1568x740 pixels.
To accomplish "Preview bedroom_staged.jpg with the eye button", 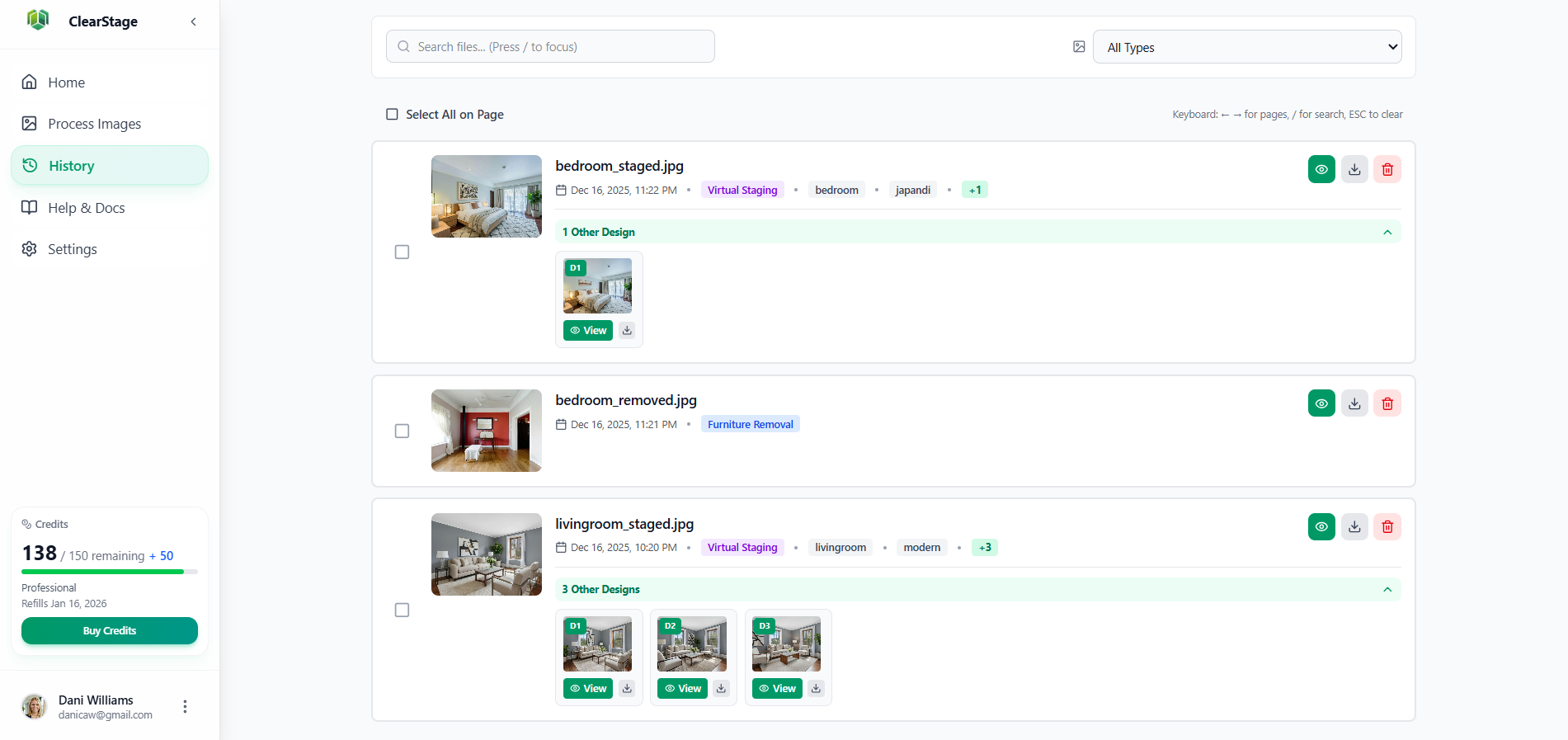I will (1321, 169).
